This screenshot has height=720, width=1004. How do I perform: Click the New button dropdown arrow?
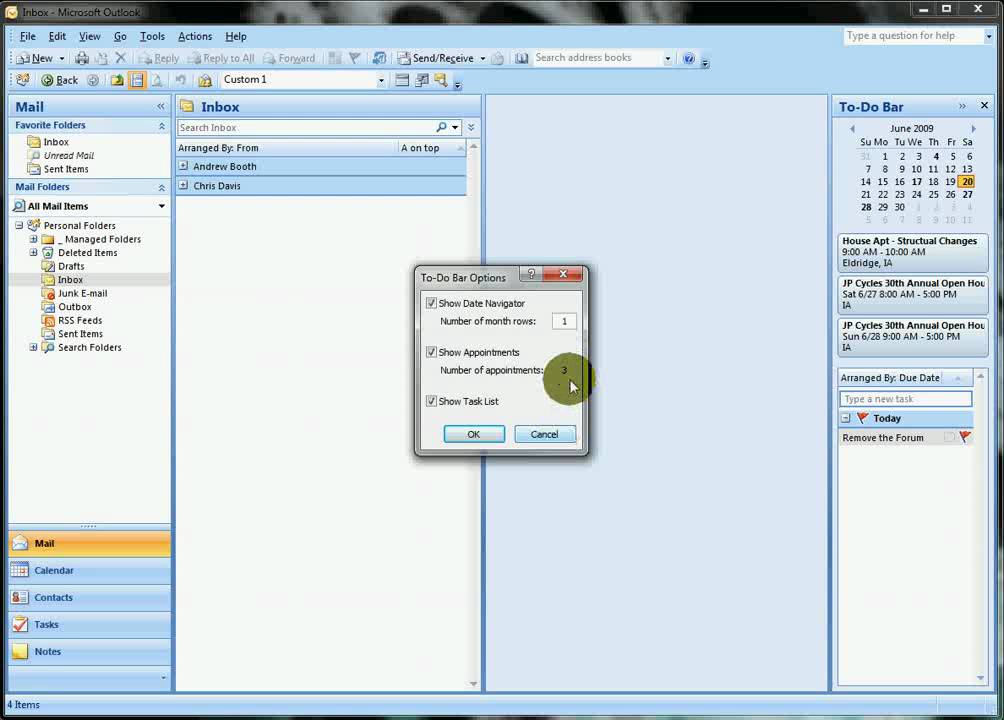(x=62, y=58)
